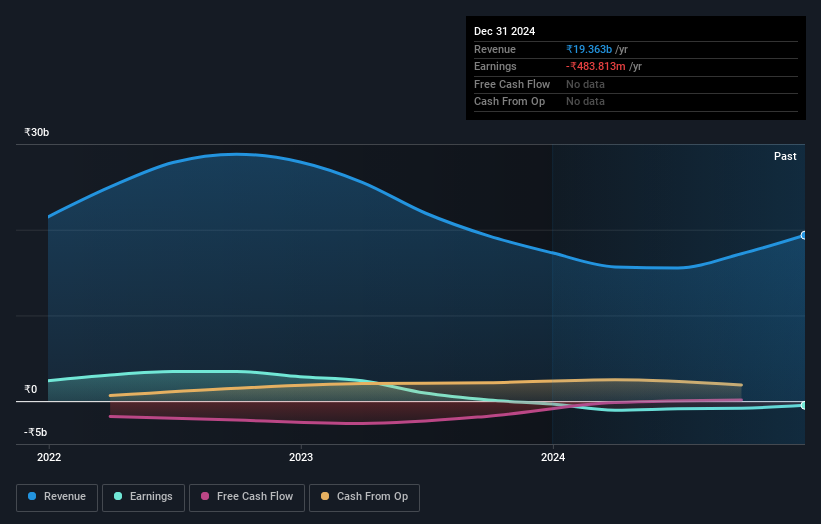Toggle the Free Cash Flow legend button

tap(247, 497)
